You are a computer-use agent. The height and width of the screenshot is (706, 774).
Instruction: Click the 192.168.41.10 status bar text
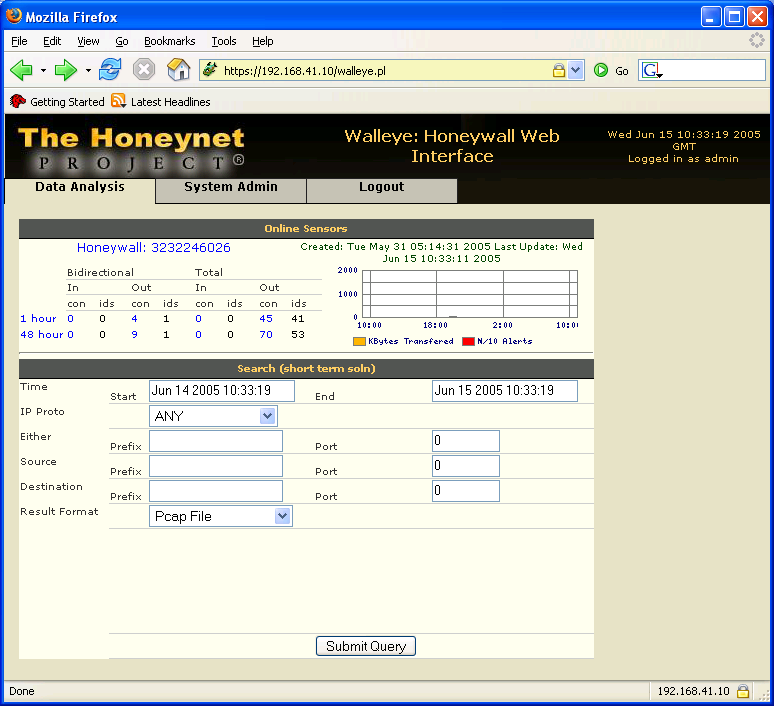[693, 691]
